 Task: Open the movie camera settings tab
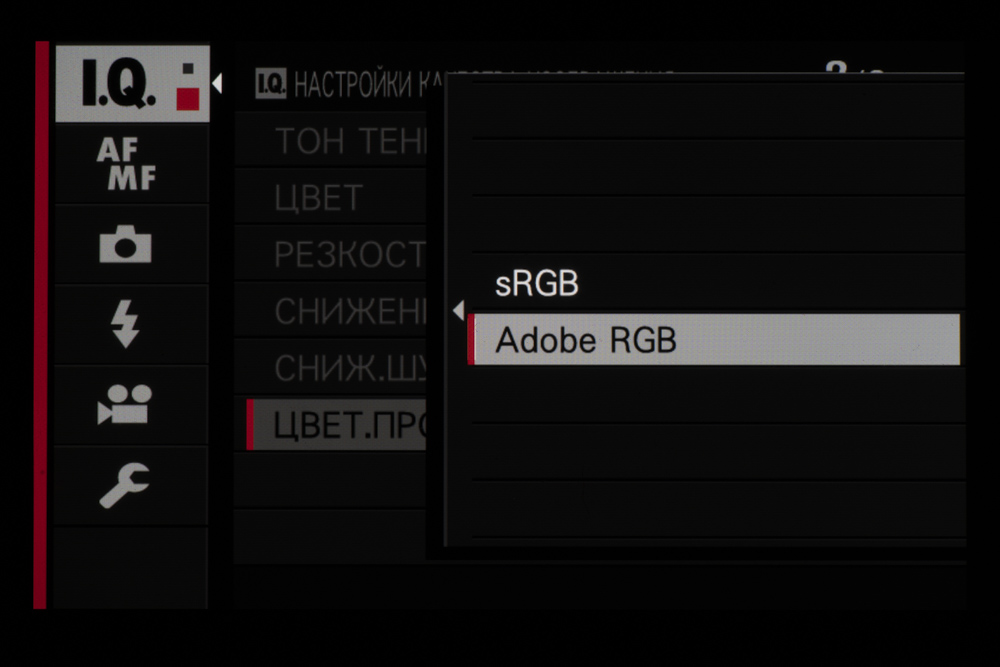point(126,405)
